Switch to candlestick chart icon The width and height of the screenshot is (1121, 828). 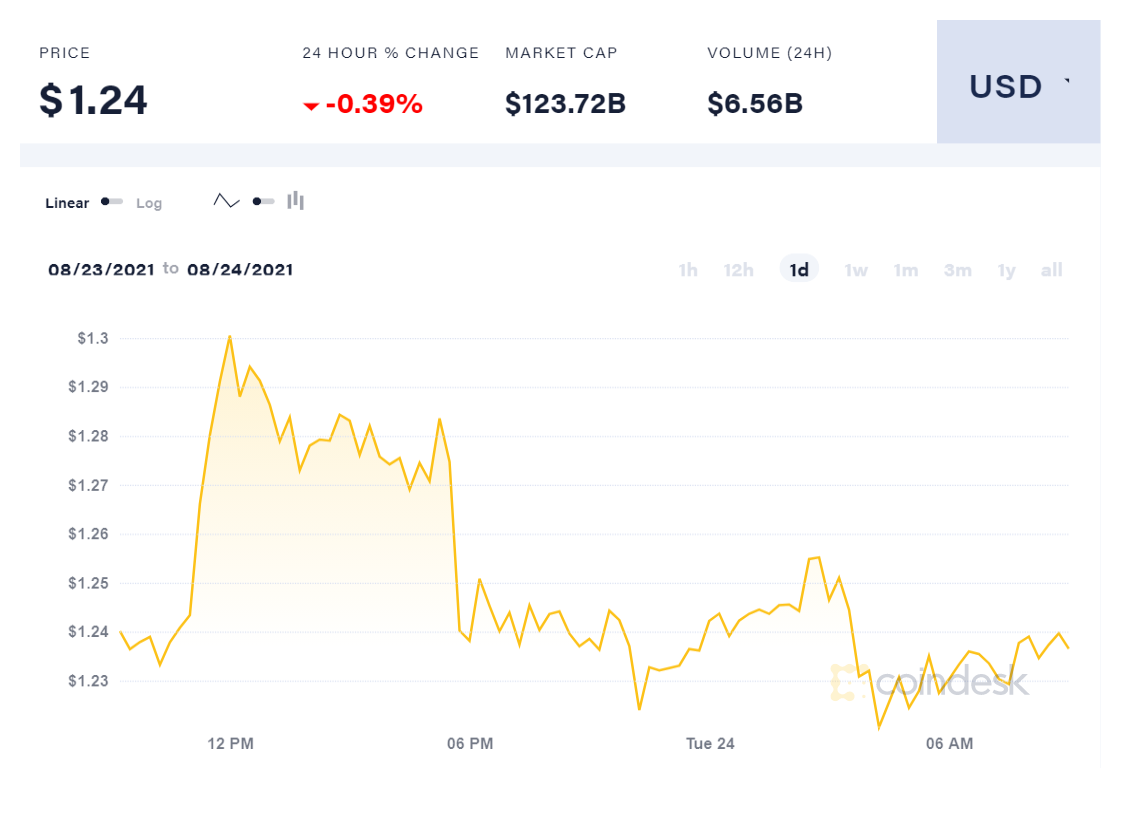(x=295, y=201)
